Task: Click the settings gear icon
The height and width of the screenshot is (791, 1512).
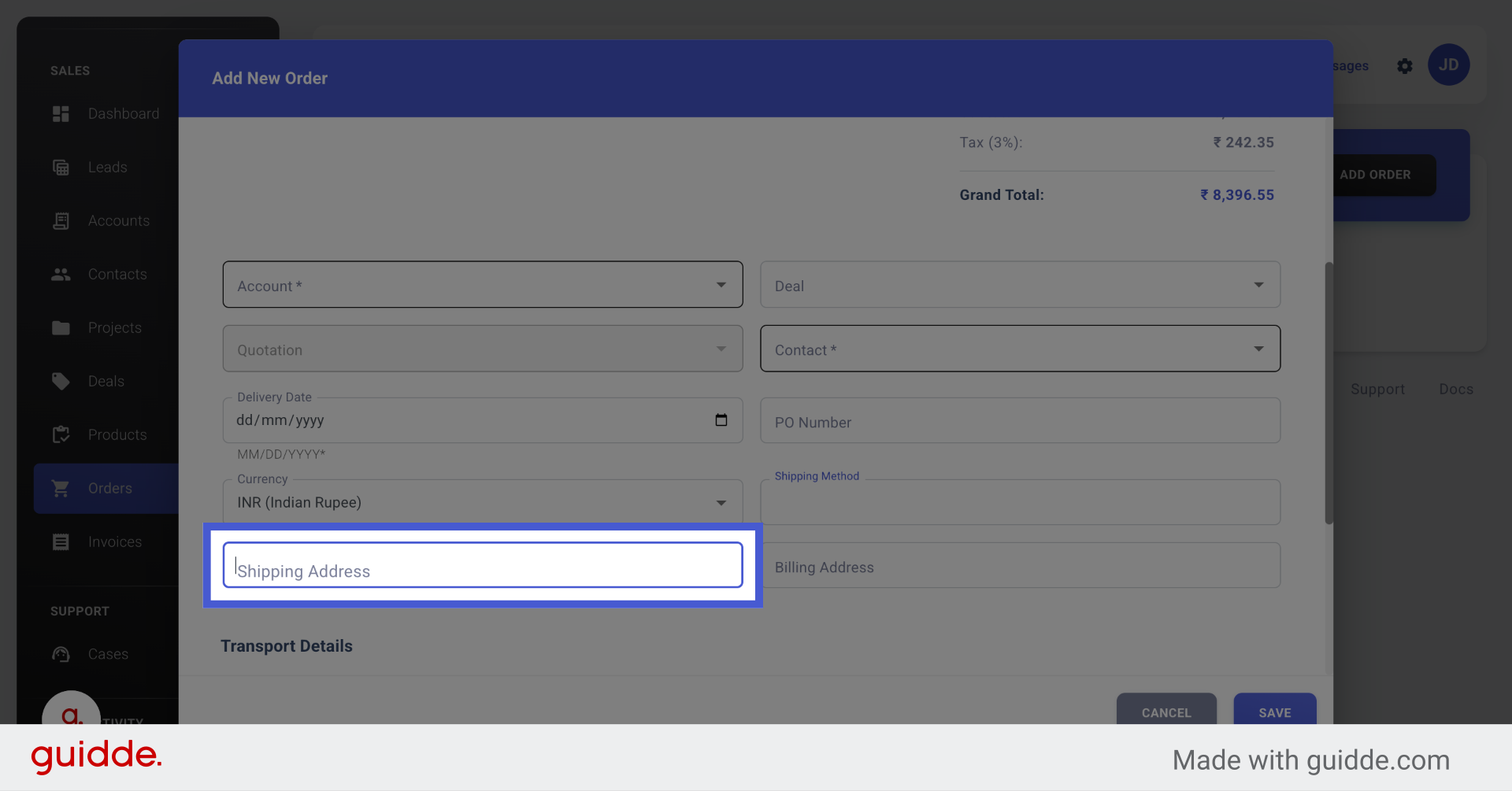Action: tap(1405, 66)
